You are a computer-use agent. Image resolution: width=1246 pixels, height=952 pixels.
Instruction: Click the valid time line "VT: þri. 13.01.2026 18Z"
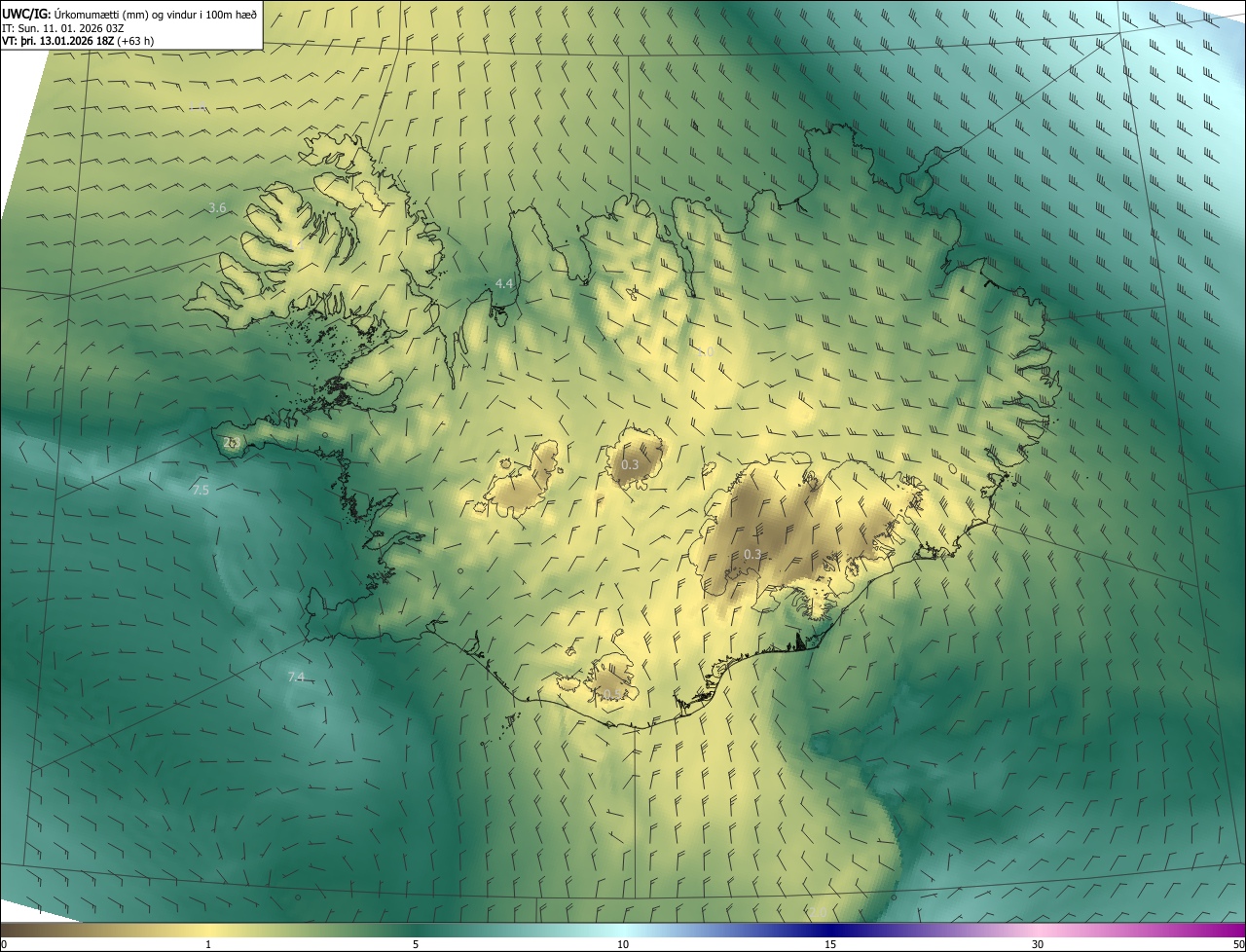(x=78, y=41)
